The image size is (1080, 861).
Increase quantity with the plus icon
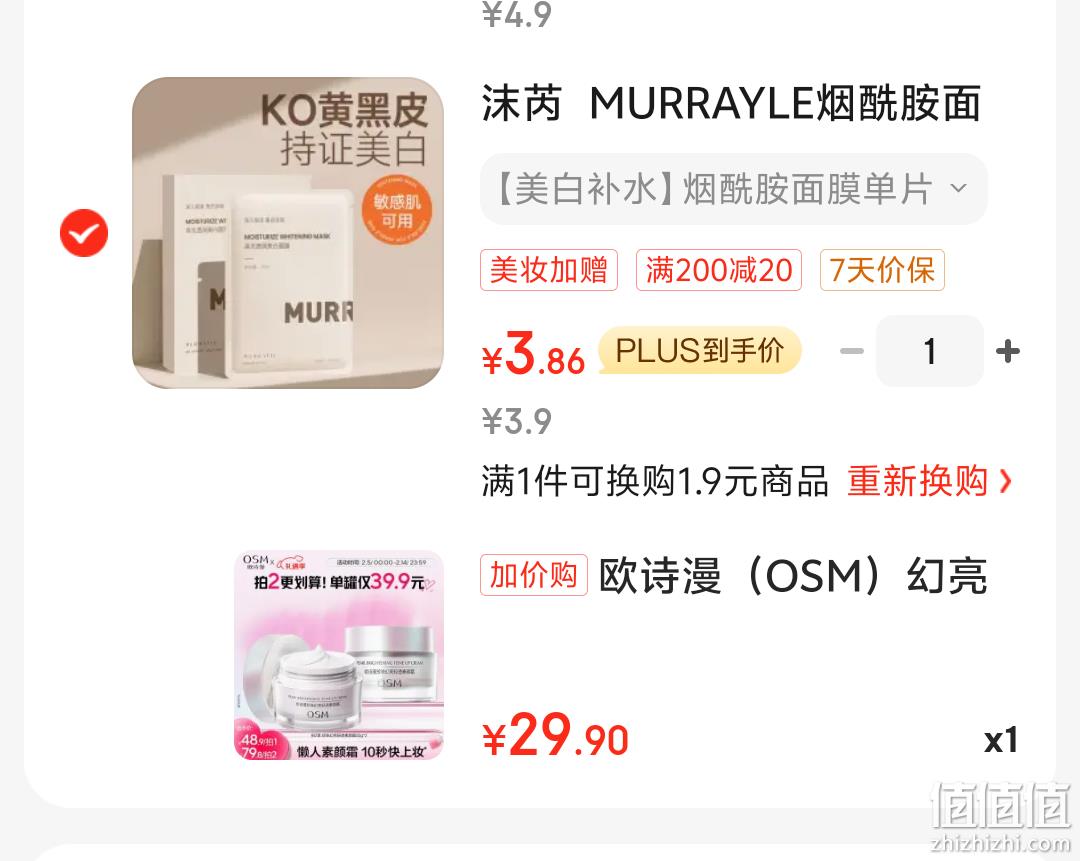(x=1008, y=351)
